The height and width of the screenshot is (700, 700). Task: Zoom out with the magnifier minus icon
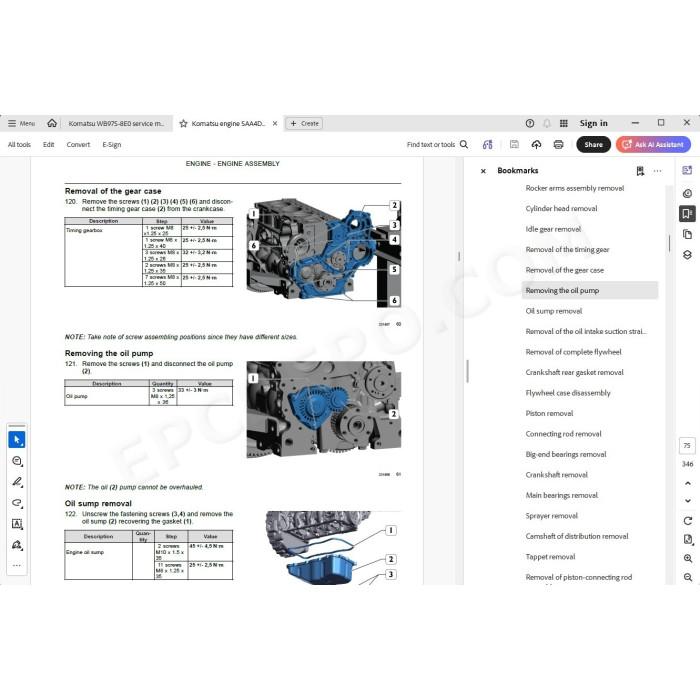coord(688,577)
